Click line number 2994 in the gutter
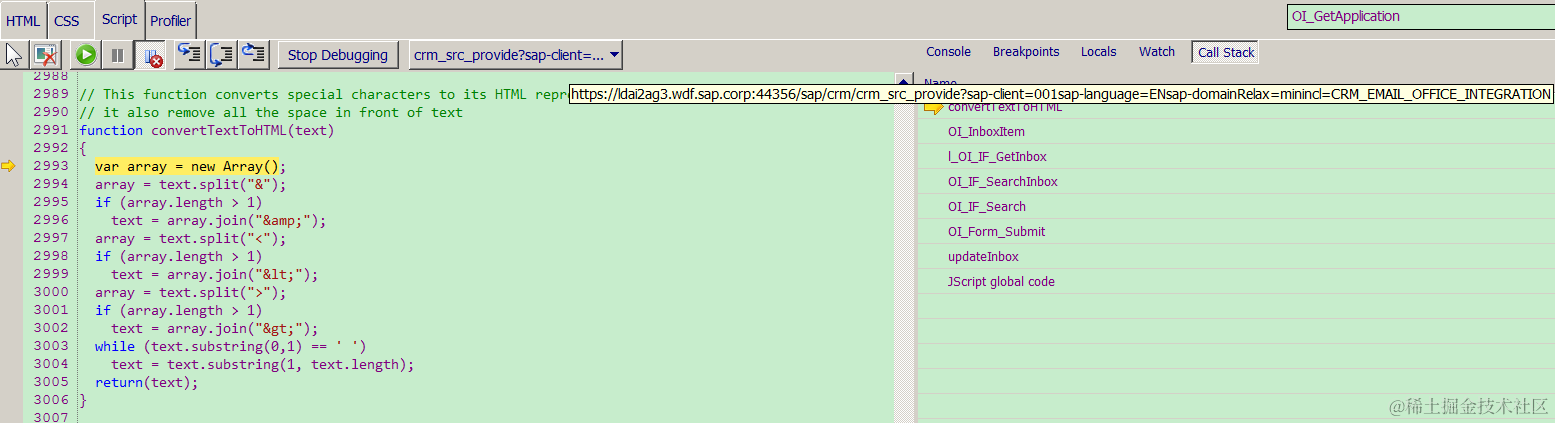Screen dimensions: 1555x423 click(x=50, y=185)
